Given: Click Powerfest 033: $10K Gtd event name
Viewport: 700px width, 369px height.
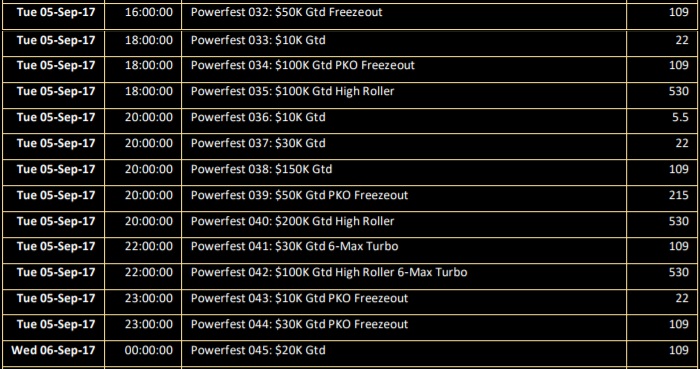Looking at the screenshot, I should [258, 40].
